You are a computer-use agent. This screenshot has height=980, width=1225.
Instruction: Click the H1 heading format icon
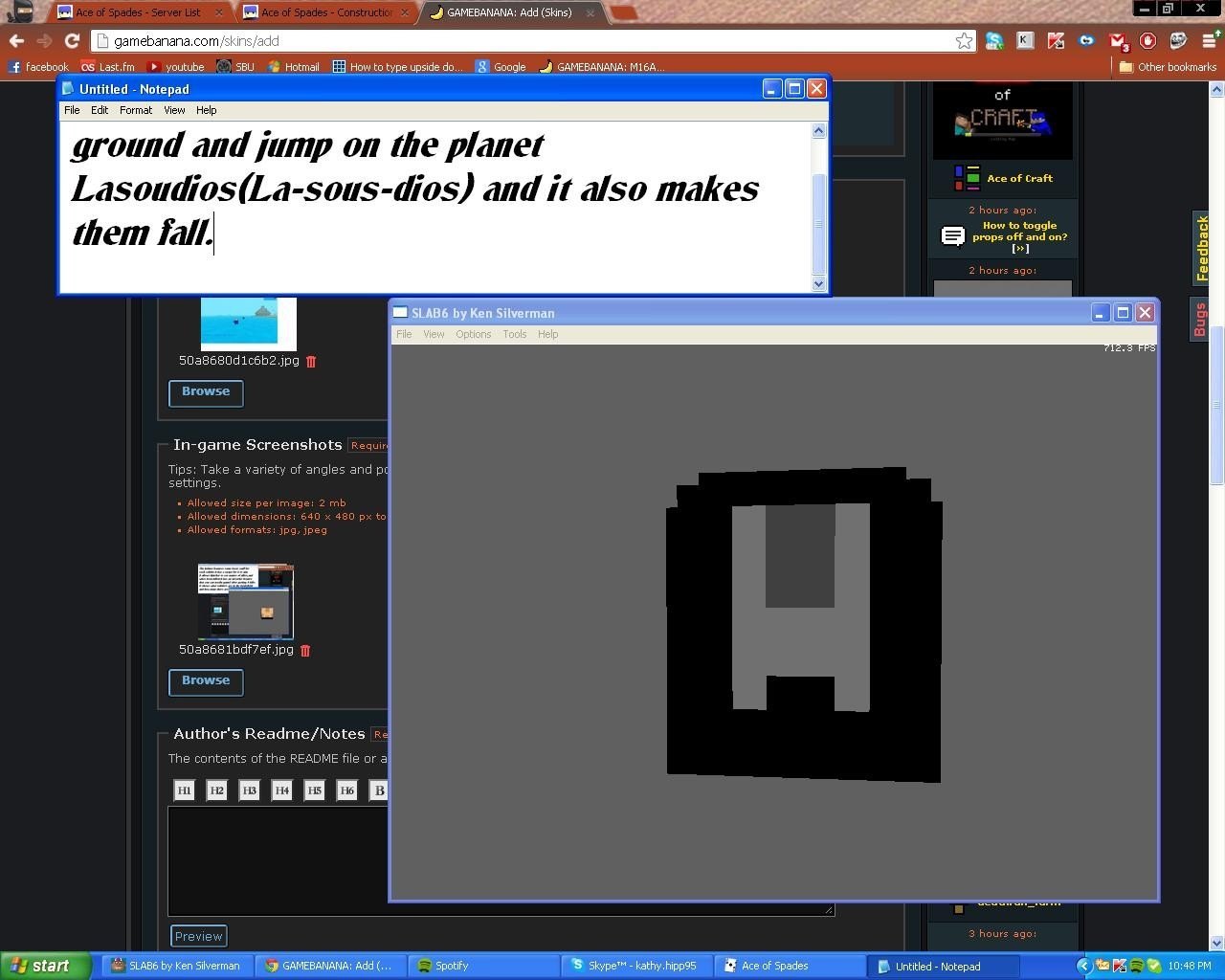184,791
